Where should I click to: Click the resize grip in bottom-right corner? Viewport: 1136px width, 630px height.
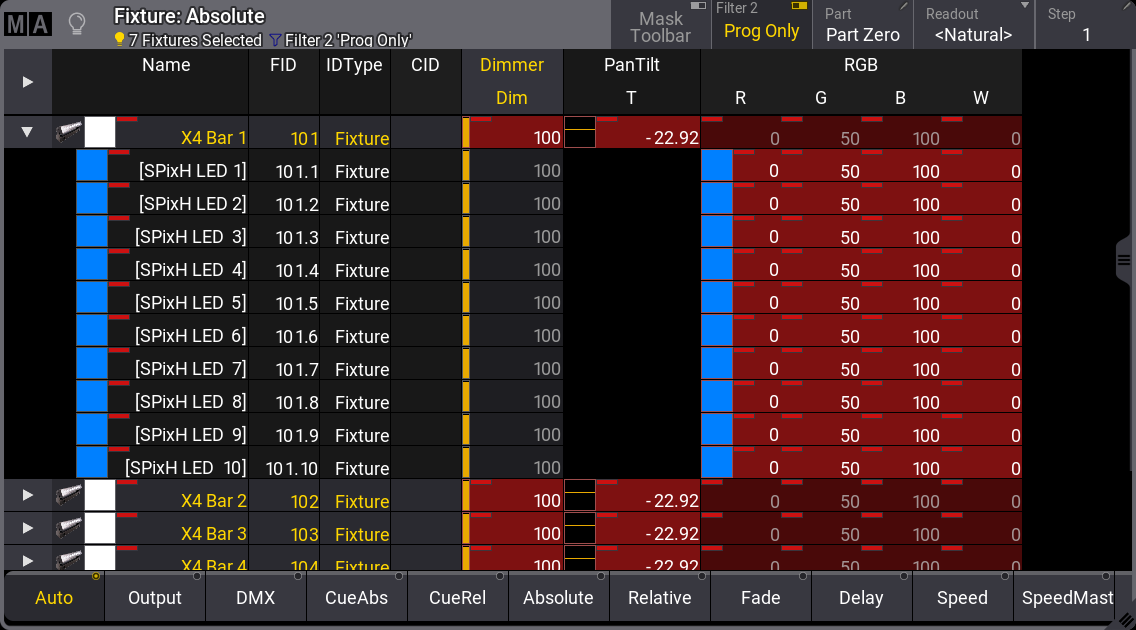click(1124, 618)
